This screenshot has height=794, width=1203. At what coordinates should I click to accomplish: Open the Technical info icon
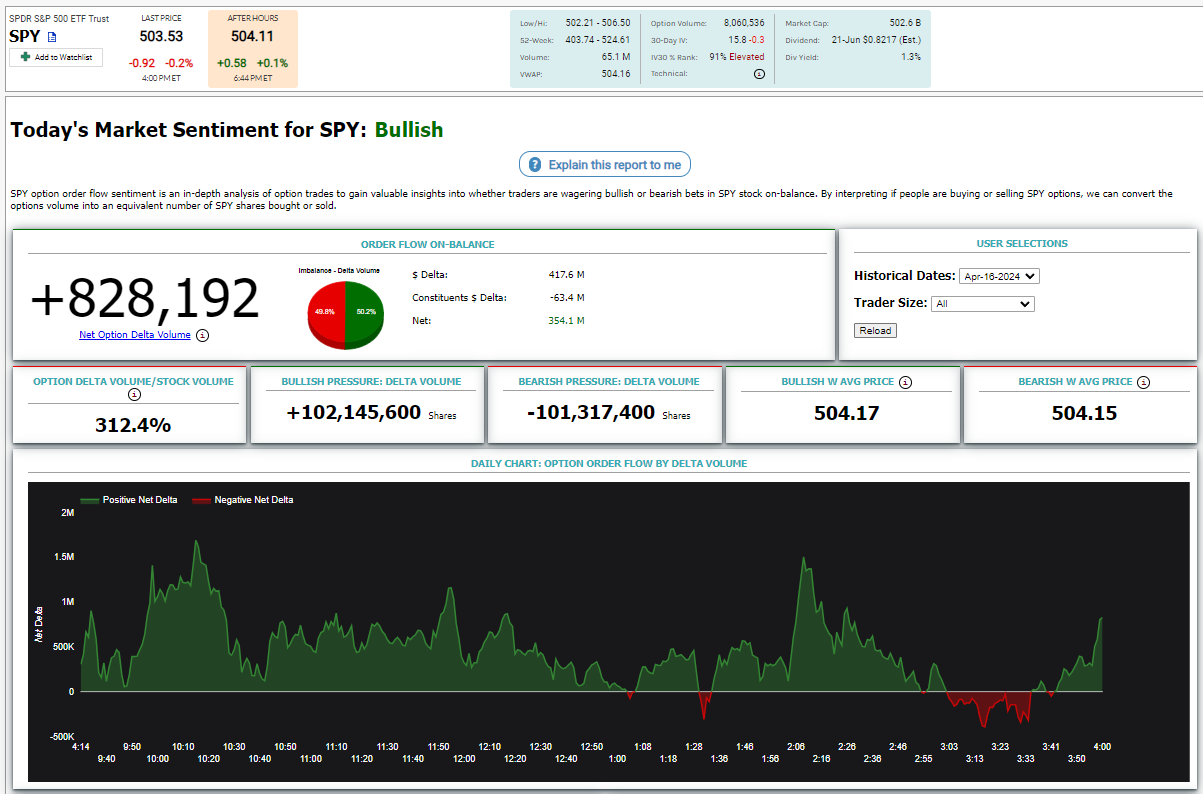[759, 74]
